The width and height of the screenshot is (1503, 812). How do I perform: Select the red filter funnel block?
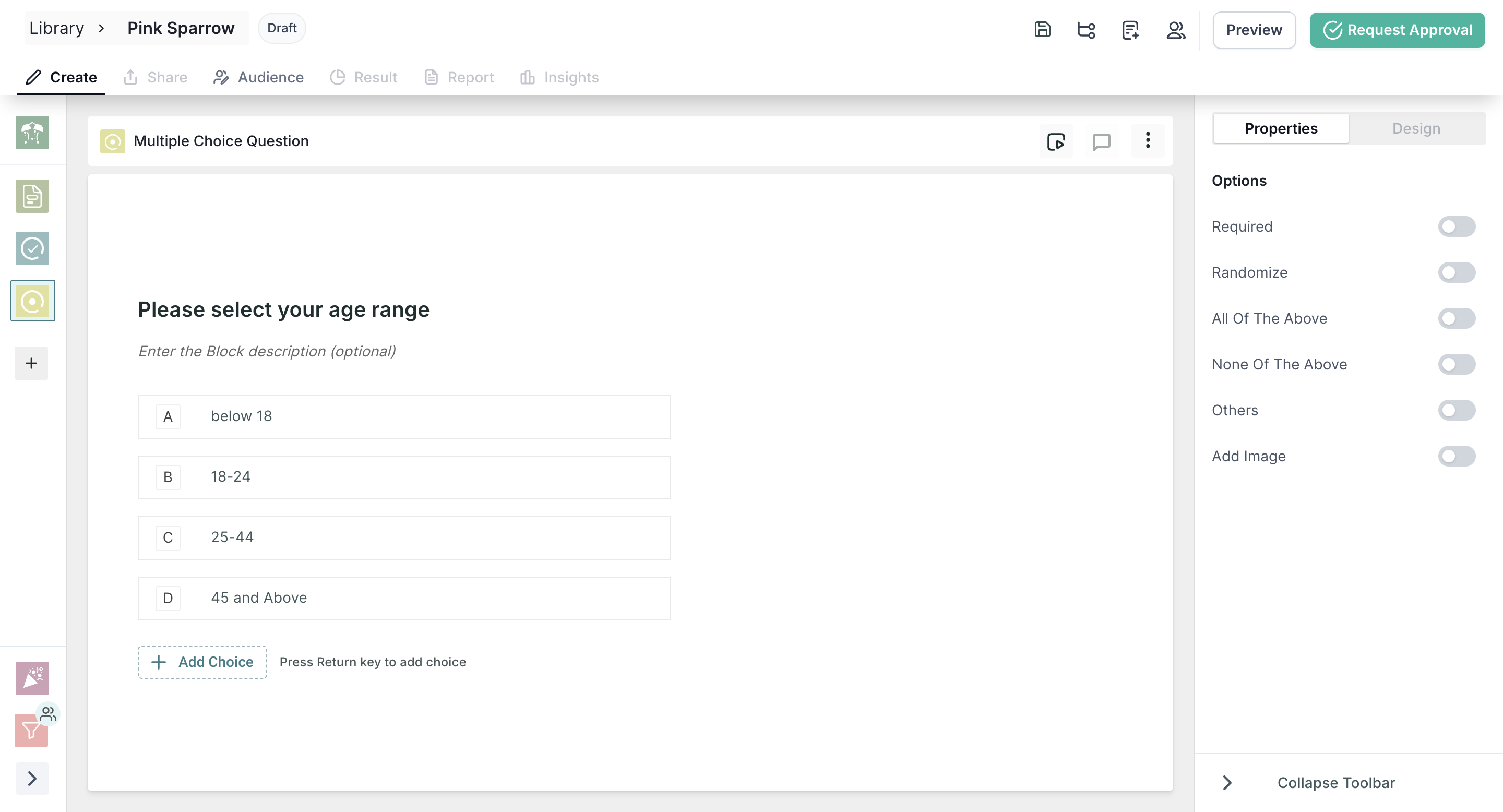point(31,731)
